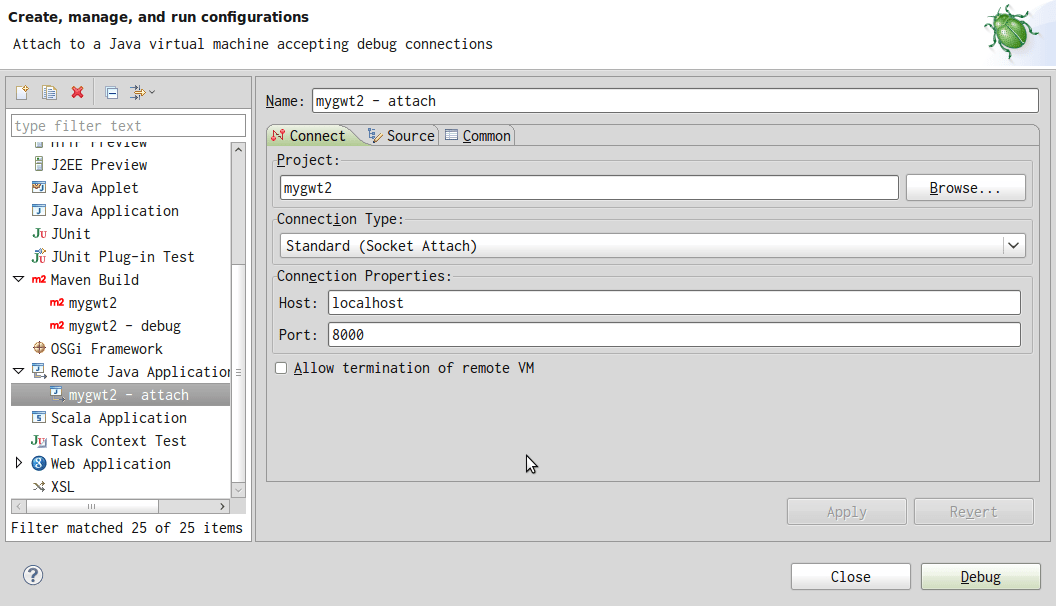The height and width of the screenshot is (606, 1056).
Task: Click the Host input field
Action: (x=600, y=302)
